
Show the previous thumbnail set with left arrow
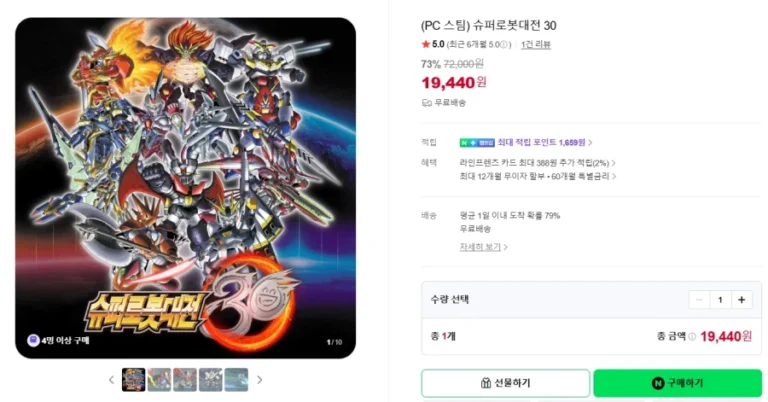(x=111, y=380)
